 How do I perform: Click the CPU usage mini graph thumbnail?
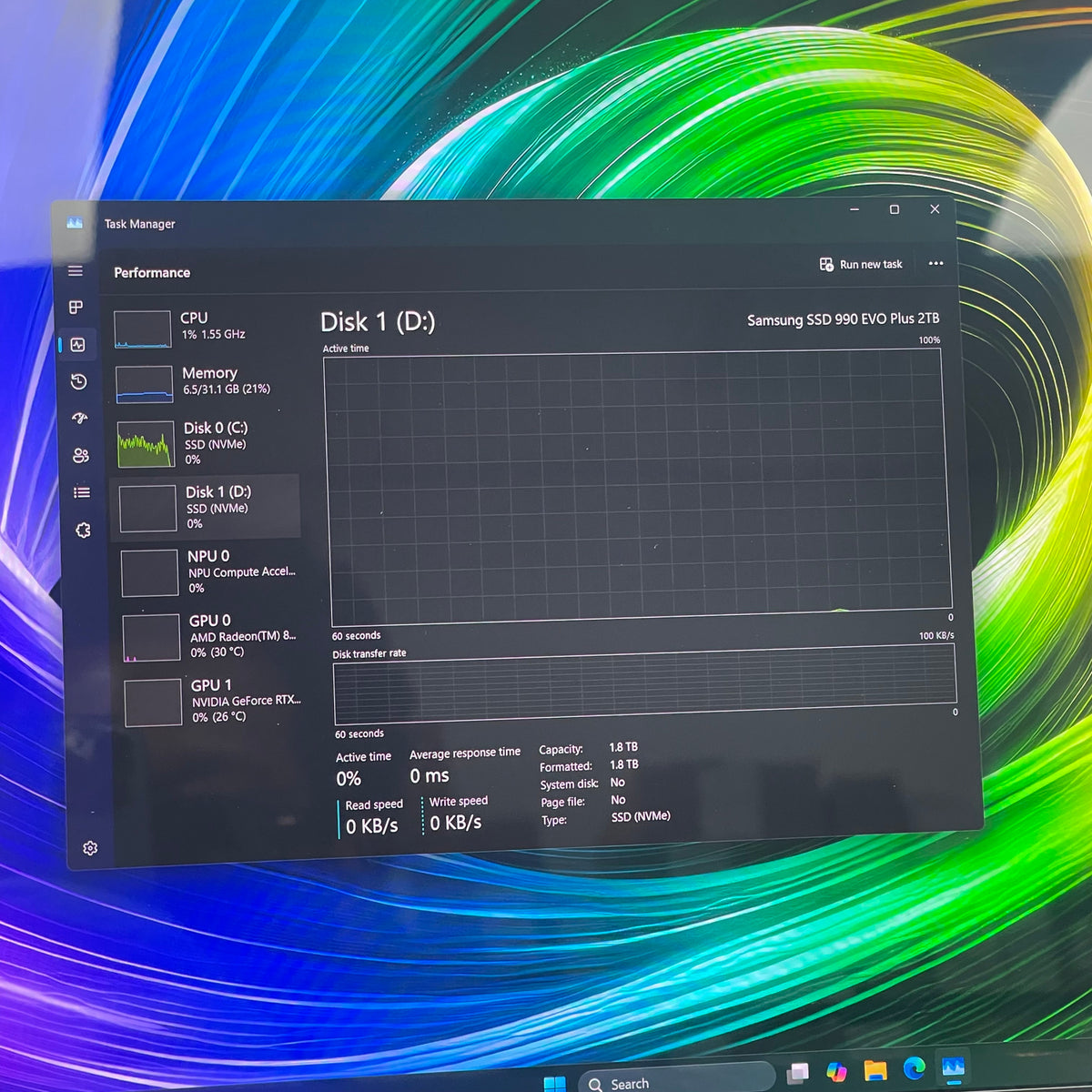pyautogui.click(x=143, y=329)
